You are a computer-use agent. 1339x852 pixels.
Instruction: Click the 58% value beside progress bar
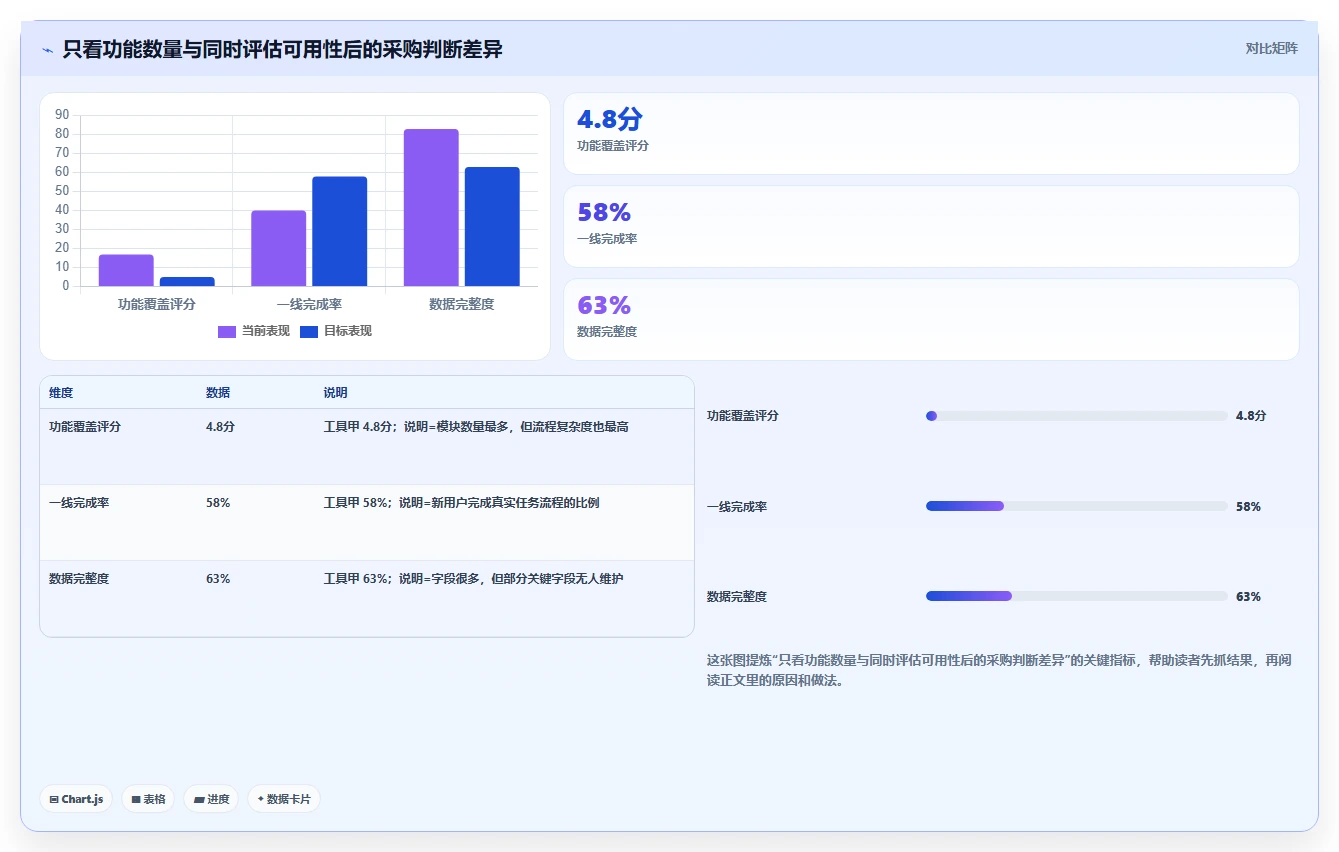1248,507
